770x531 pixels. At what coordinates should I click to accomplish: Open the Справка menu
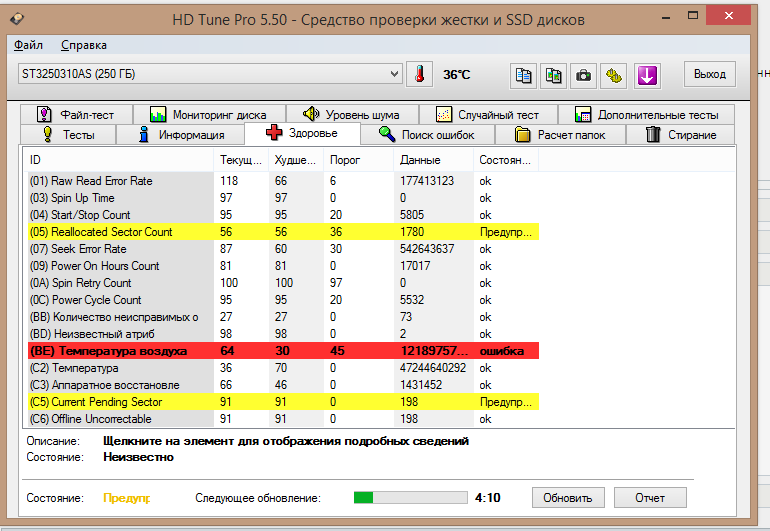tap(83, 45)
